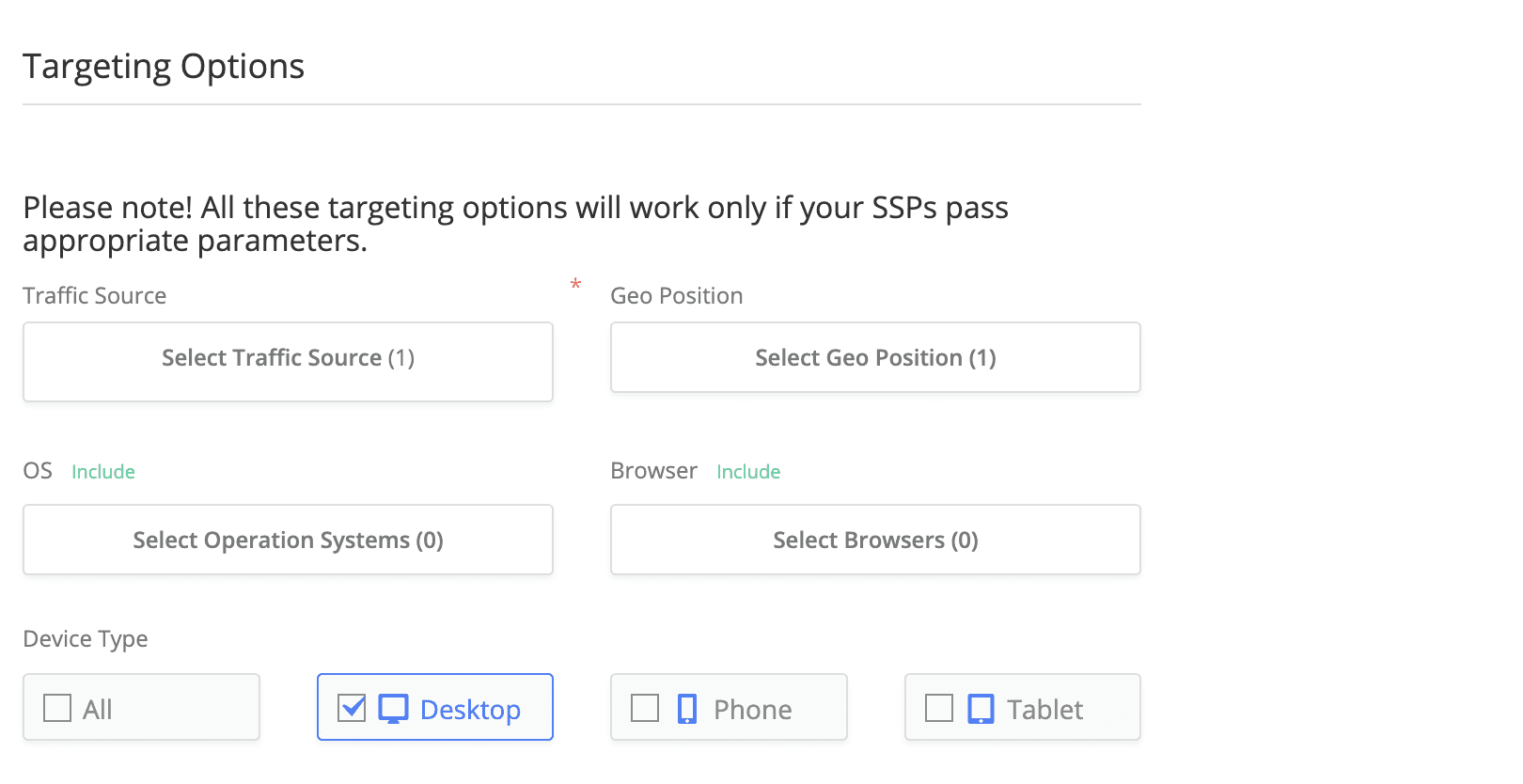1523x784 pixels.
Task: Open Select Traffic Source dropdown
Action: 288,362
